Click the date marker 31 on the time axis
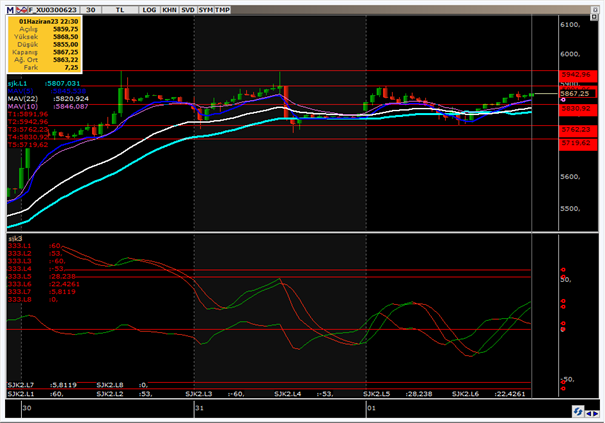Screen dimensions: 605x423 point(199,408)
